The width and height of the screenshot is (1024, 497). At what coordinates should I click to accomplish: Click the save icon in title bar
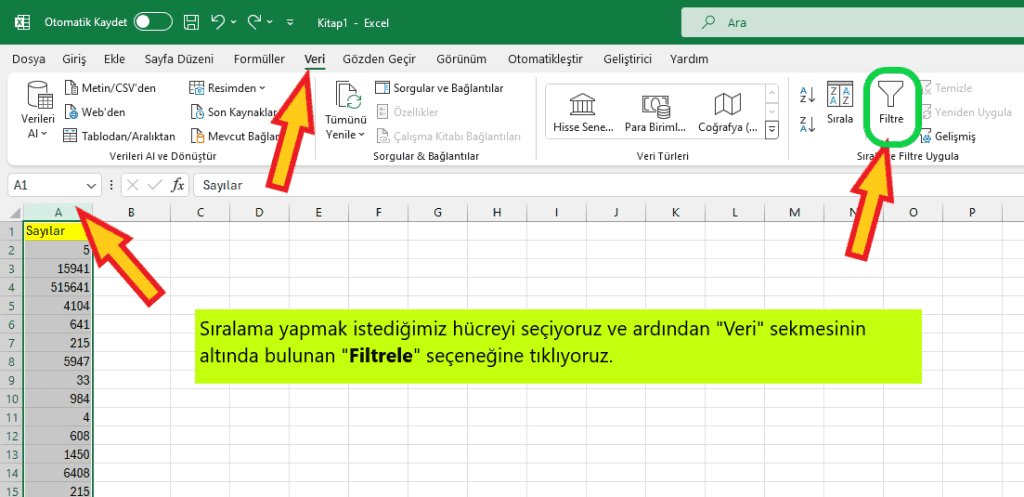189,20
